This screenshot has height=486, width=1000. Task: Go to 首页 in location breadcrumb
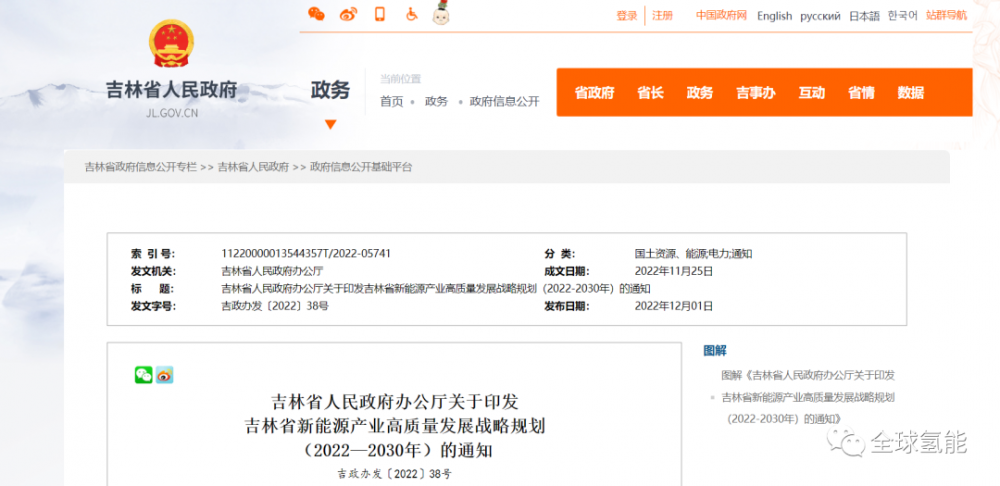tap(392, 101)
